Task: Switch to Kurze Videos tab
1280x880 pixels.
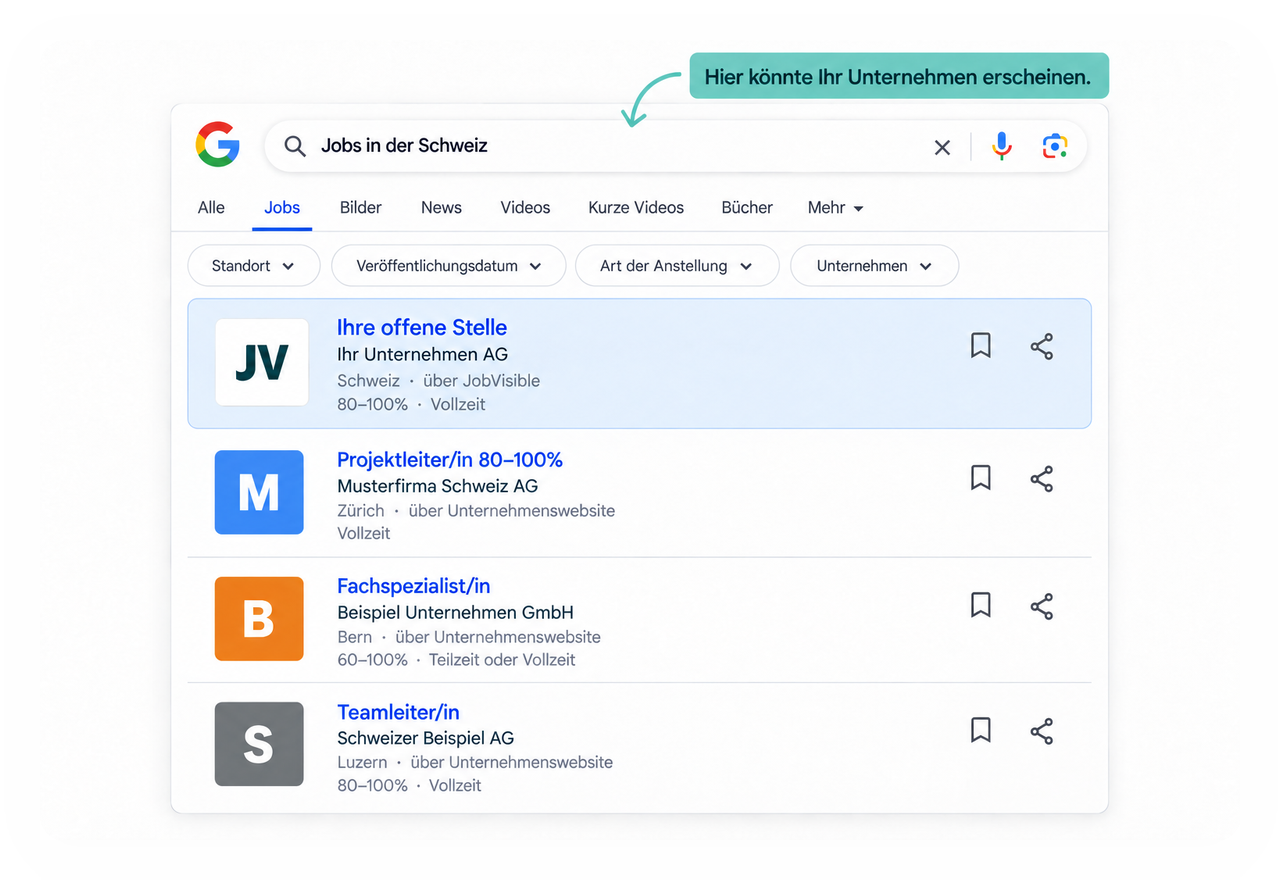Action: (636, 208)
